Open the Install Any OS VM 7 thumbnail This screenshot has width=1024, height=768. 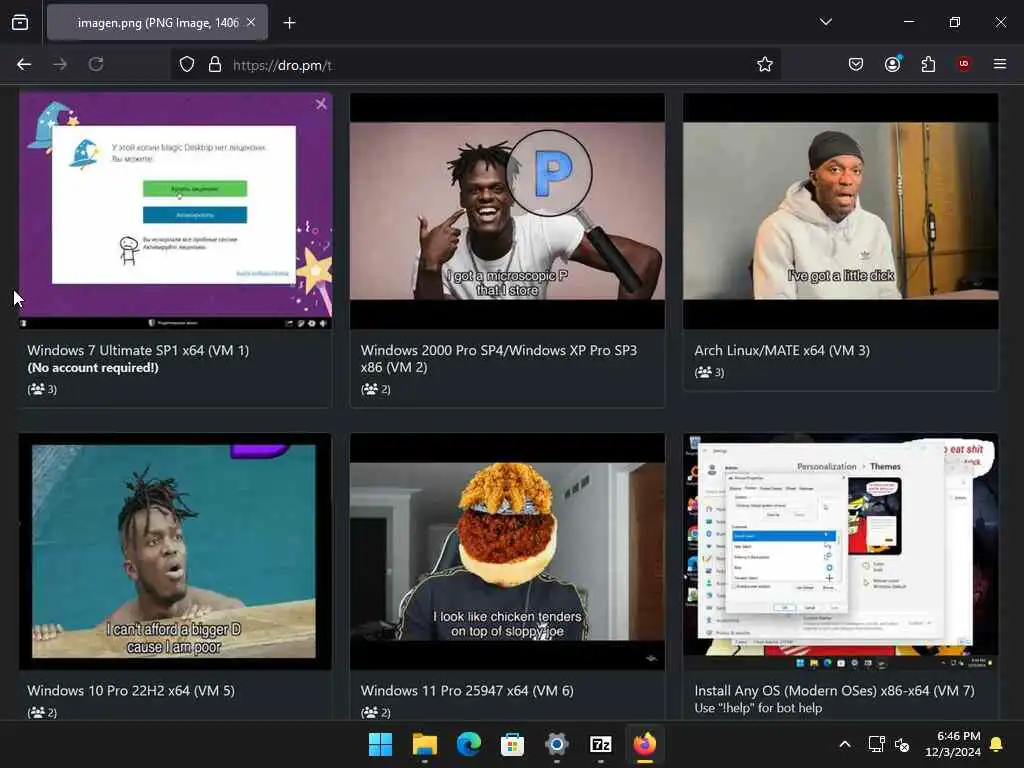click(x=840, y=551)
